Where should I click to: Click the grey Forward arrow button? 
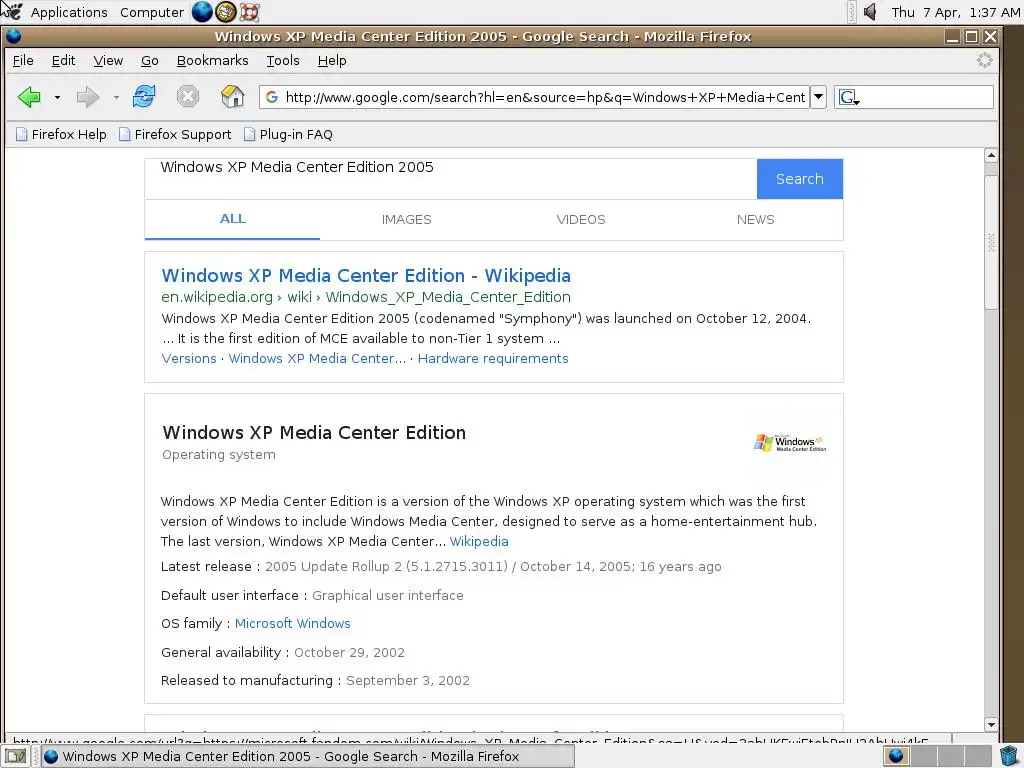coord(88,97)
